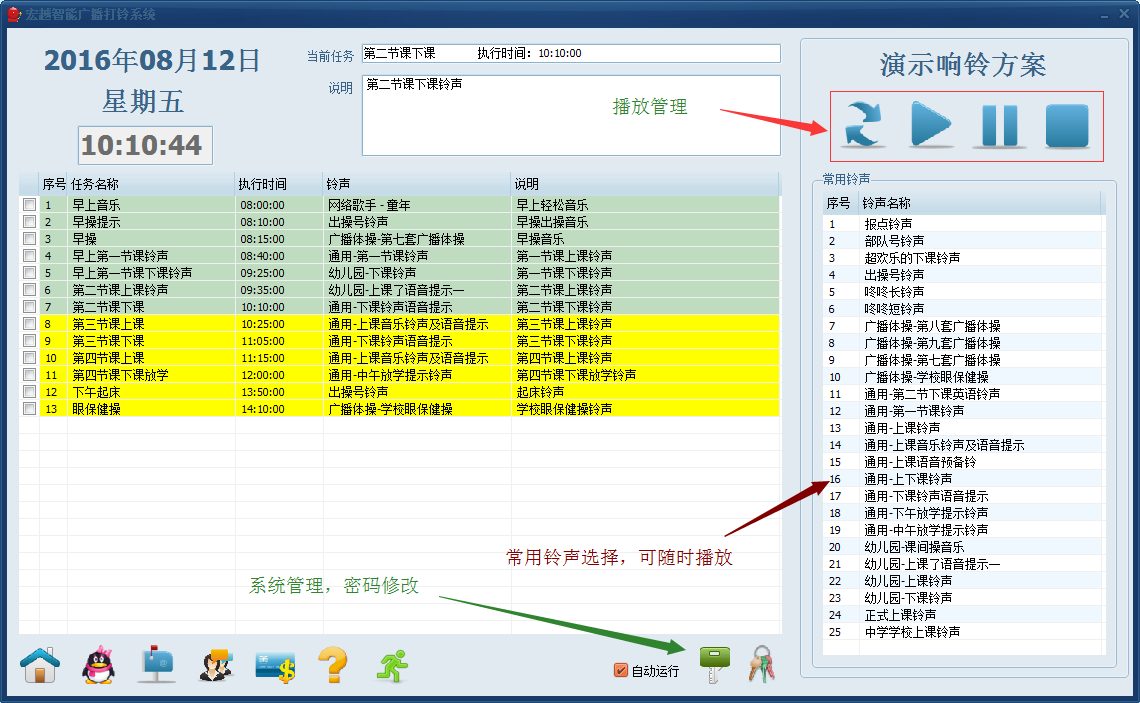Open the mailbox icon

click(x=157, y=664)
